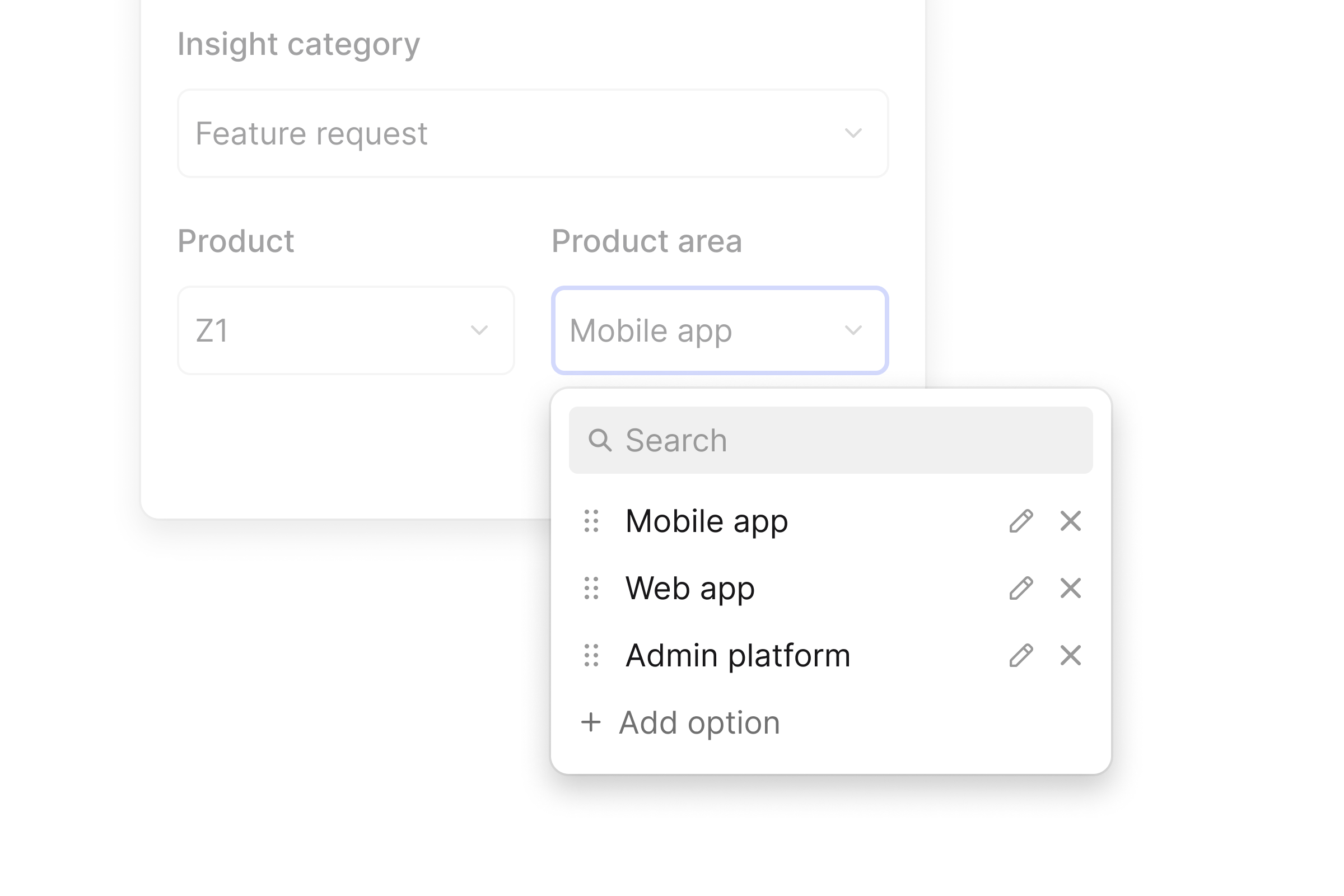
Task: Pick Admin platform from the options list
Action: (x=738, y=655)
